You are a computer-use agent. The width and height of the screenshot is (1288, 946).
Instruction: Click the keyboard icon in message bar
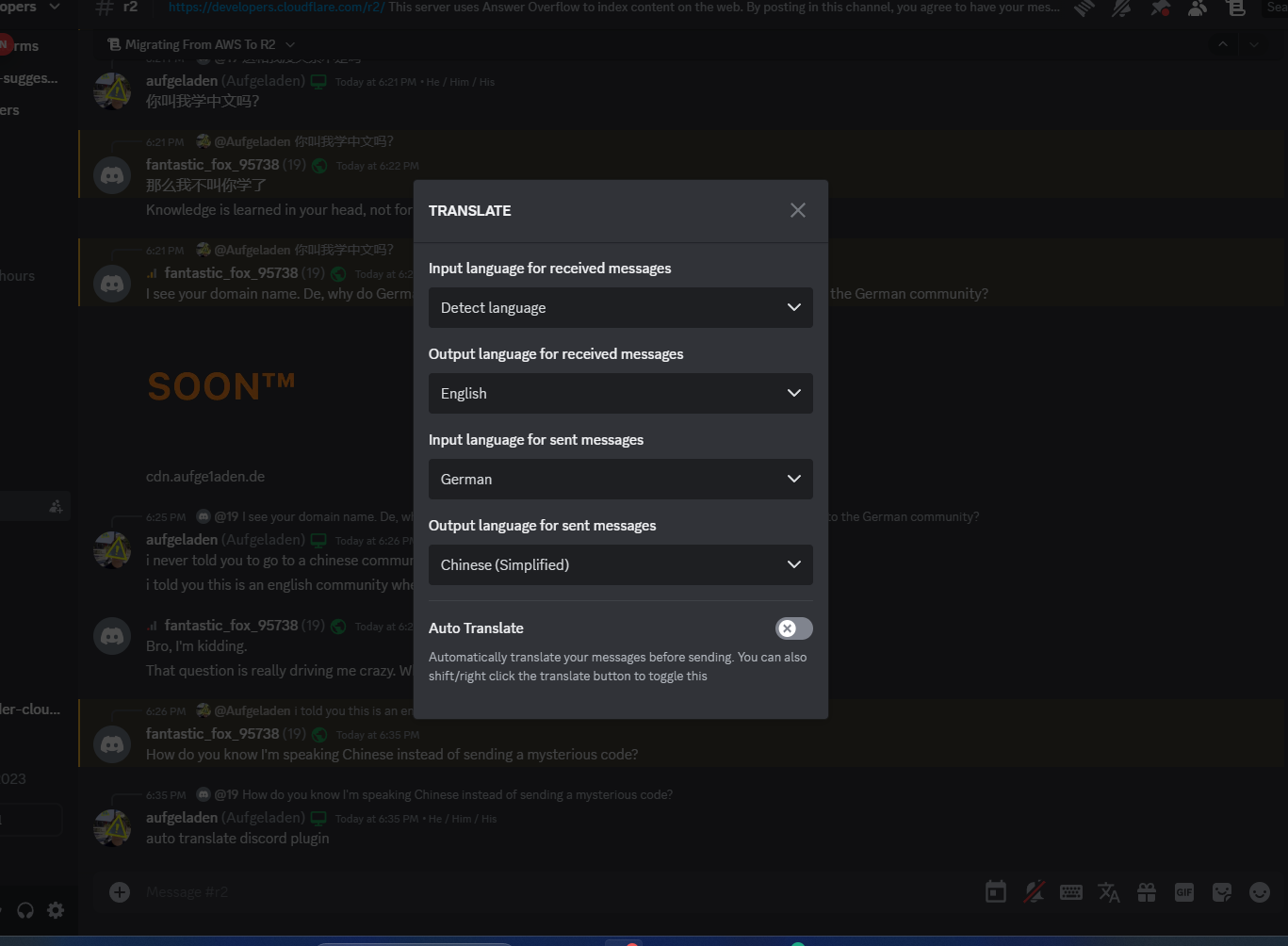[1071, 892]
